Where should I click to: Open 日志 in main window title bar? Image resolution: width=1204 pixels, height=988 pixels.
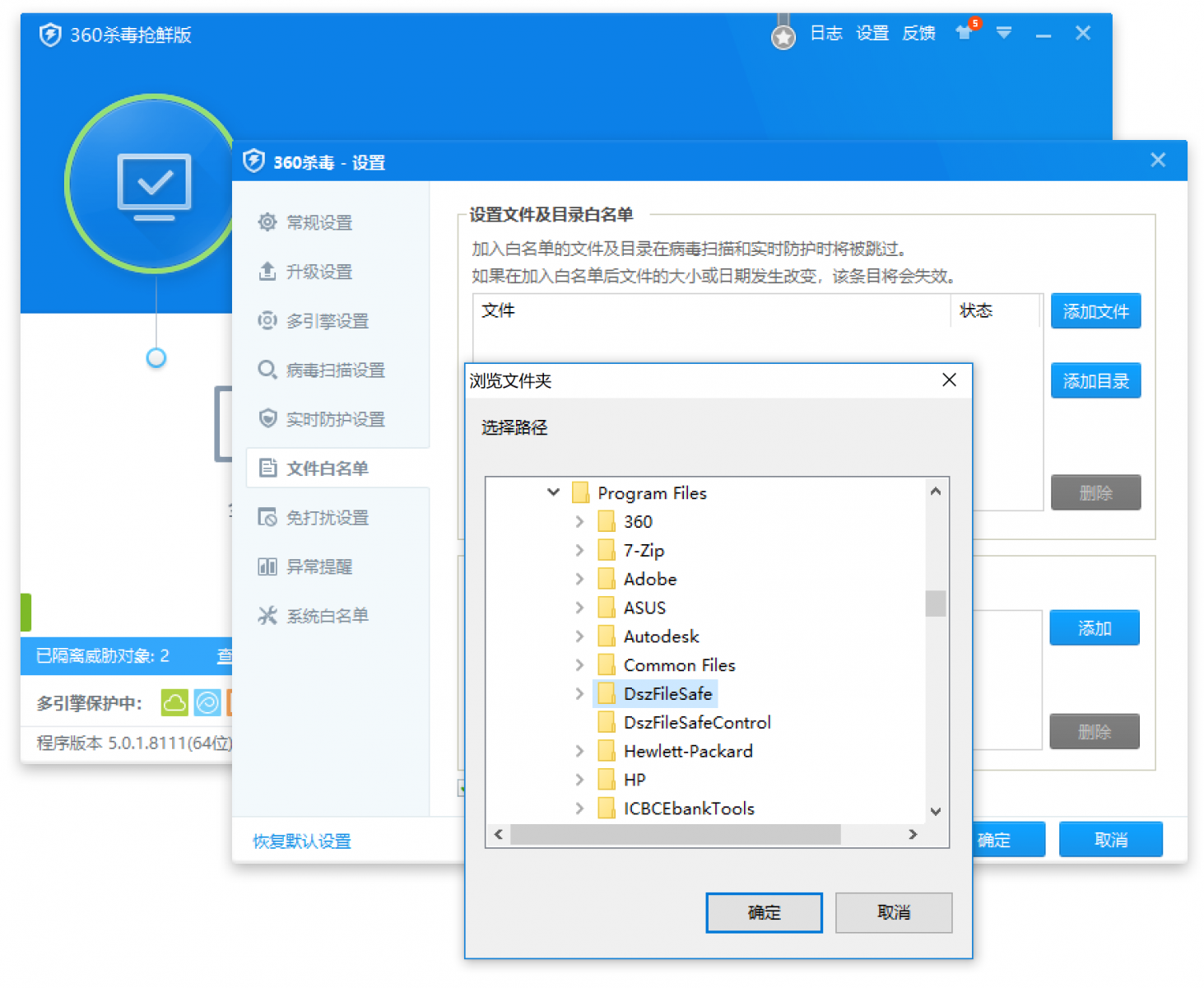[x=825, y=33]
